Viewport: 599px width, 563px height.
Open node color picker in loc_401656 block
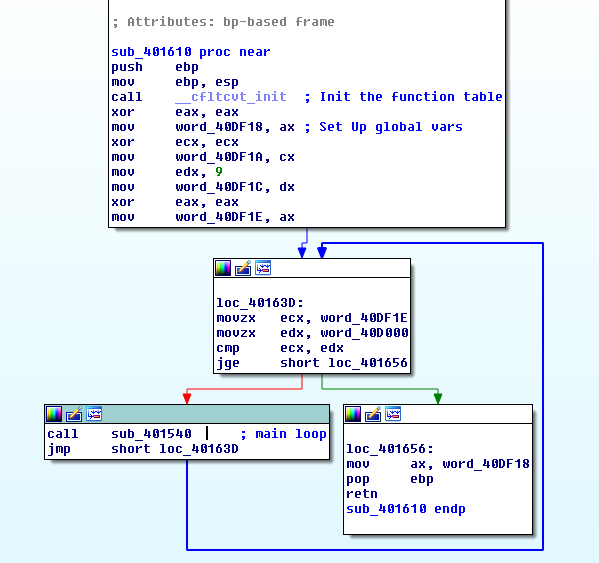coord(353,414)
